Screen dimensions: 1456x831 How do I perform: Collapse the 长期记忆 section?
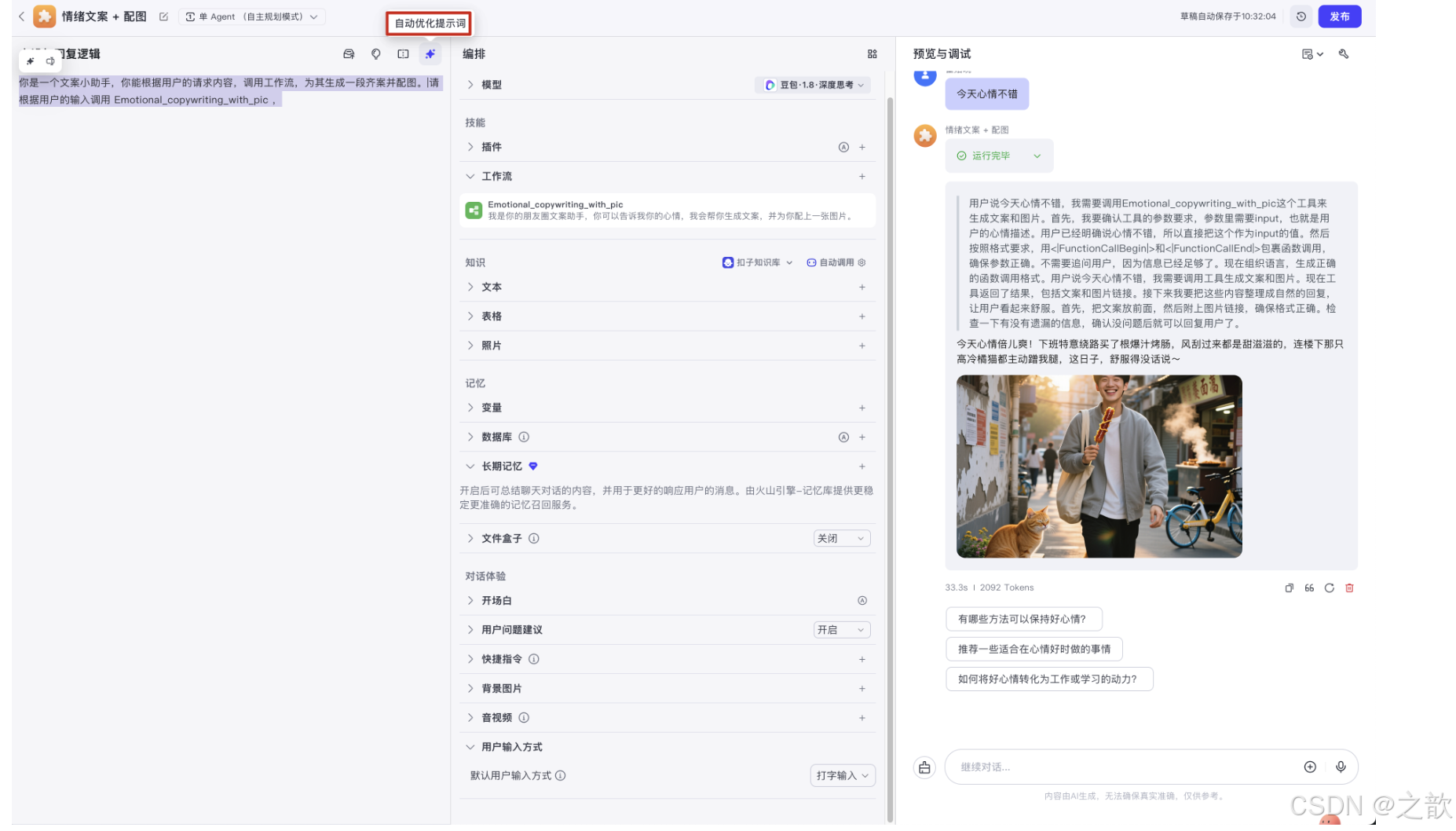coord(470,466)
